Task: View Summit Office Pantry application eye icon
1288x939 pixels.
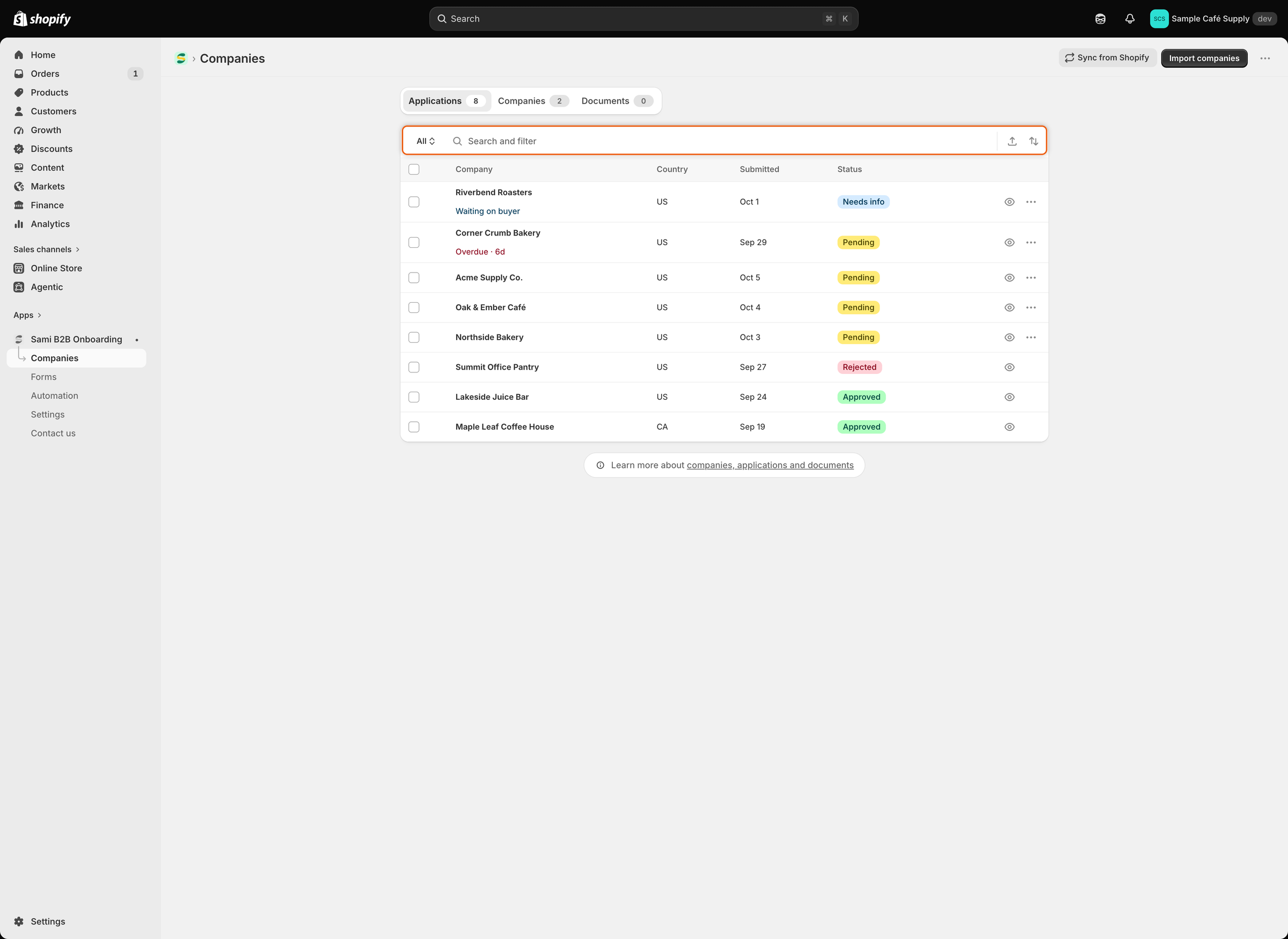Action: click(x=1009, y=367)
